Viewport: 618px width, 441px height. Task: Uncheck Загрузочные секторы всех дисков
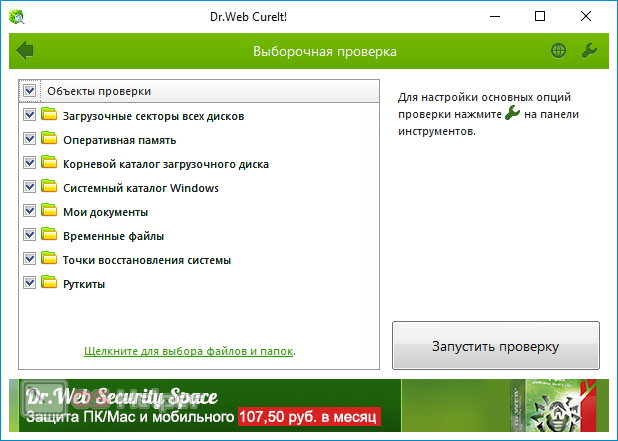pos(30,115)
